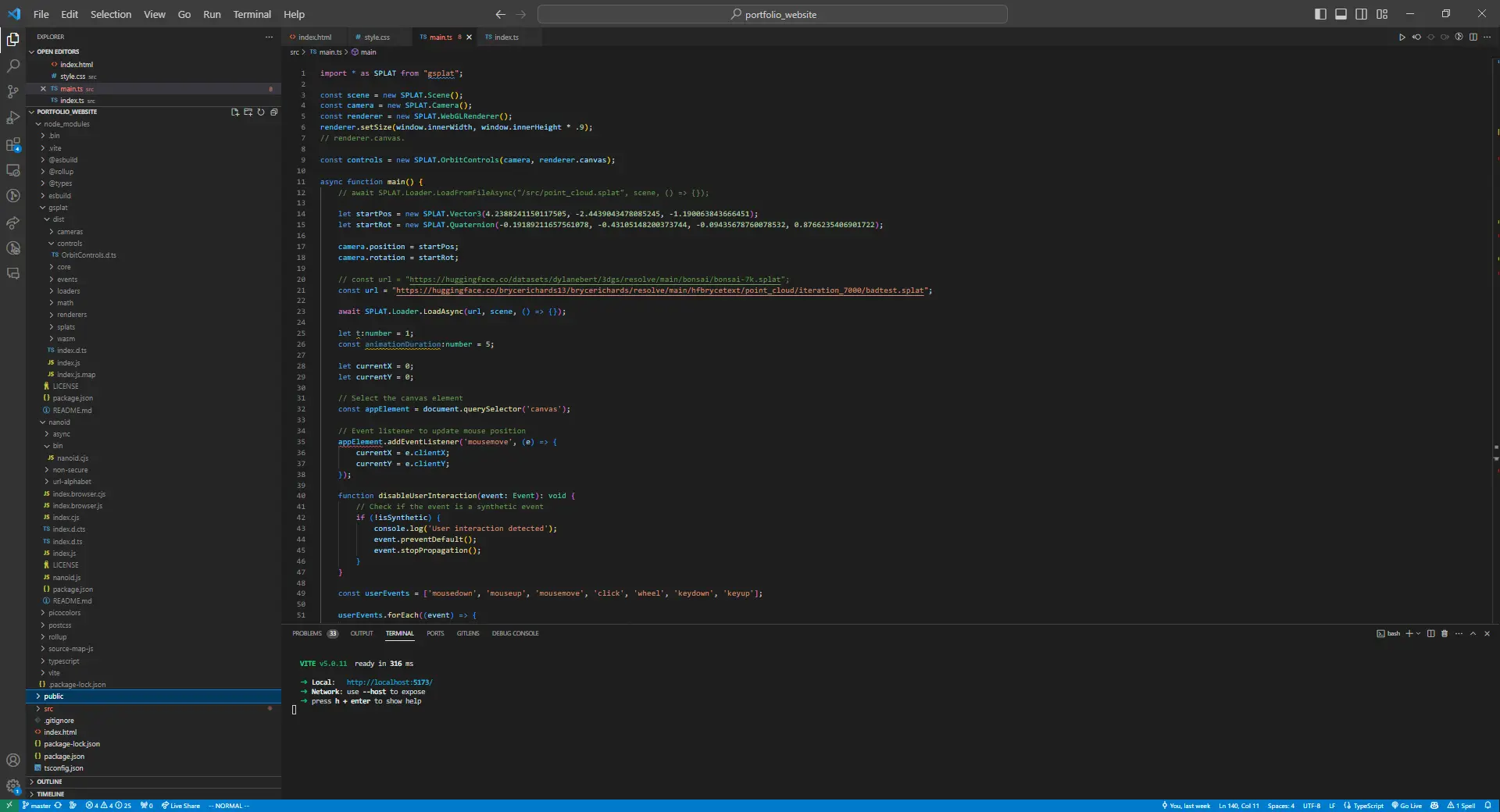Open the Source Control view

13,92
